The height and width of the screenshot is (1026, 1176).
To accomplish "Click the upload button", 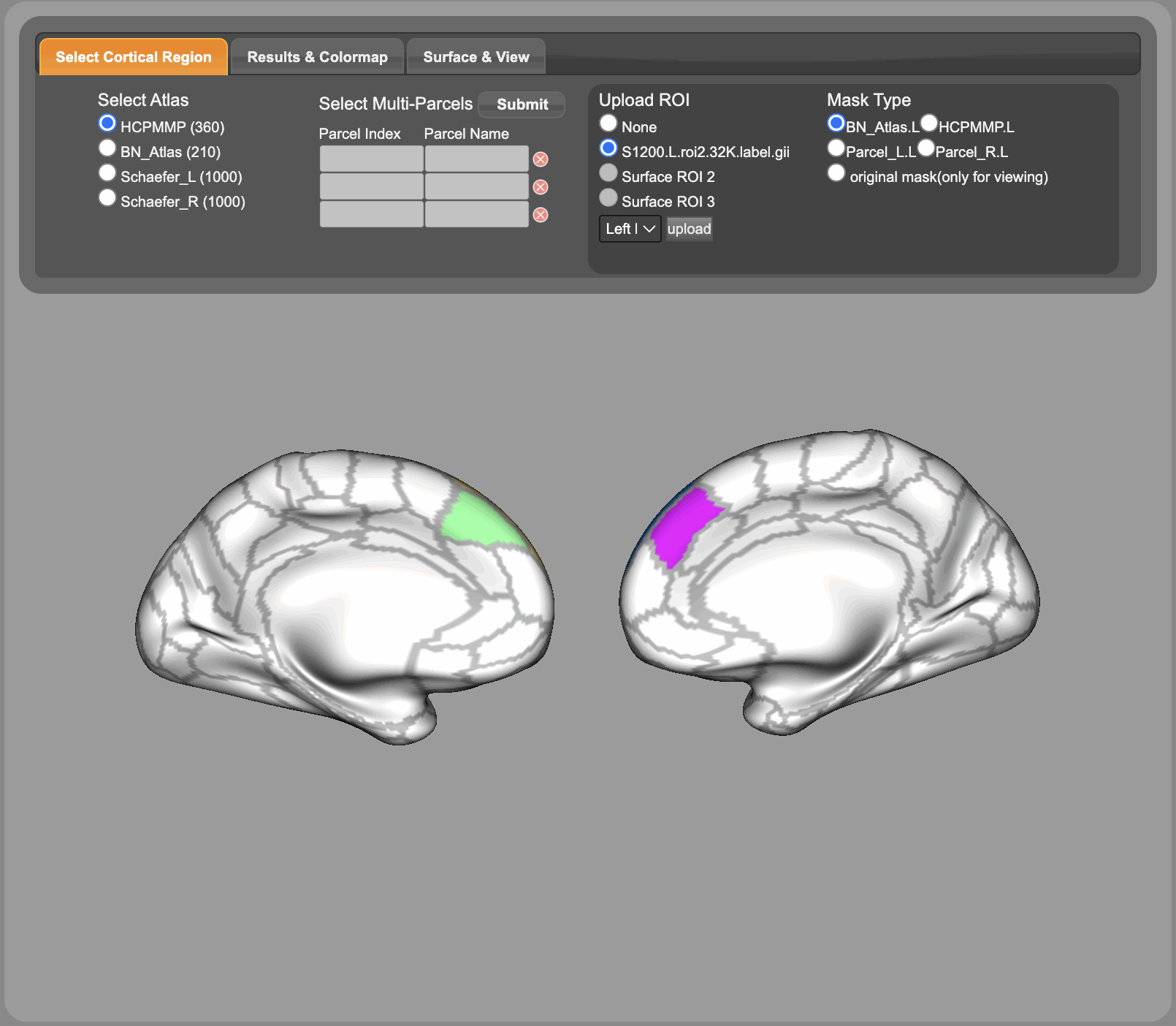I will 689,229.
